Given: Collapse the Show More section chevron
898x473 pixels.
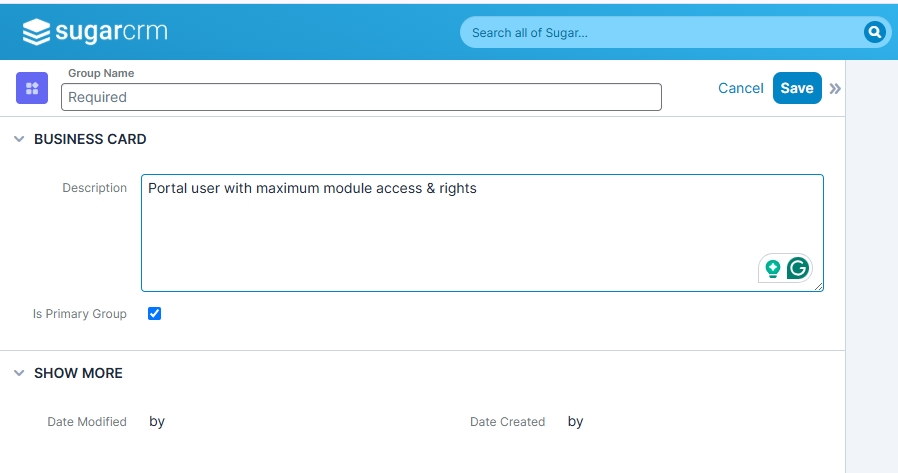Looking at the screenshot, I should [19, 373].
